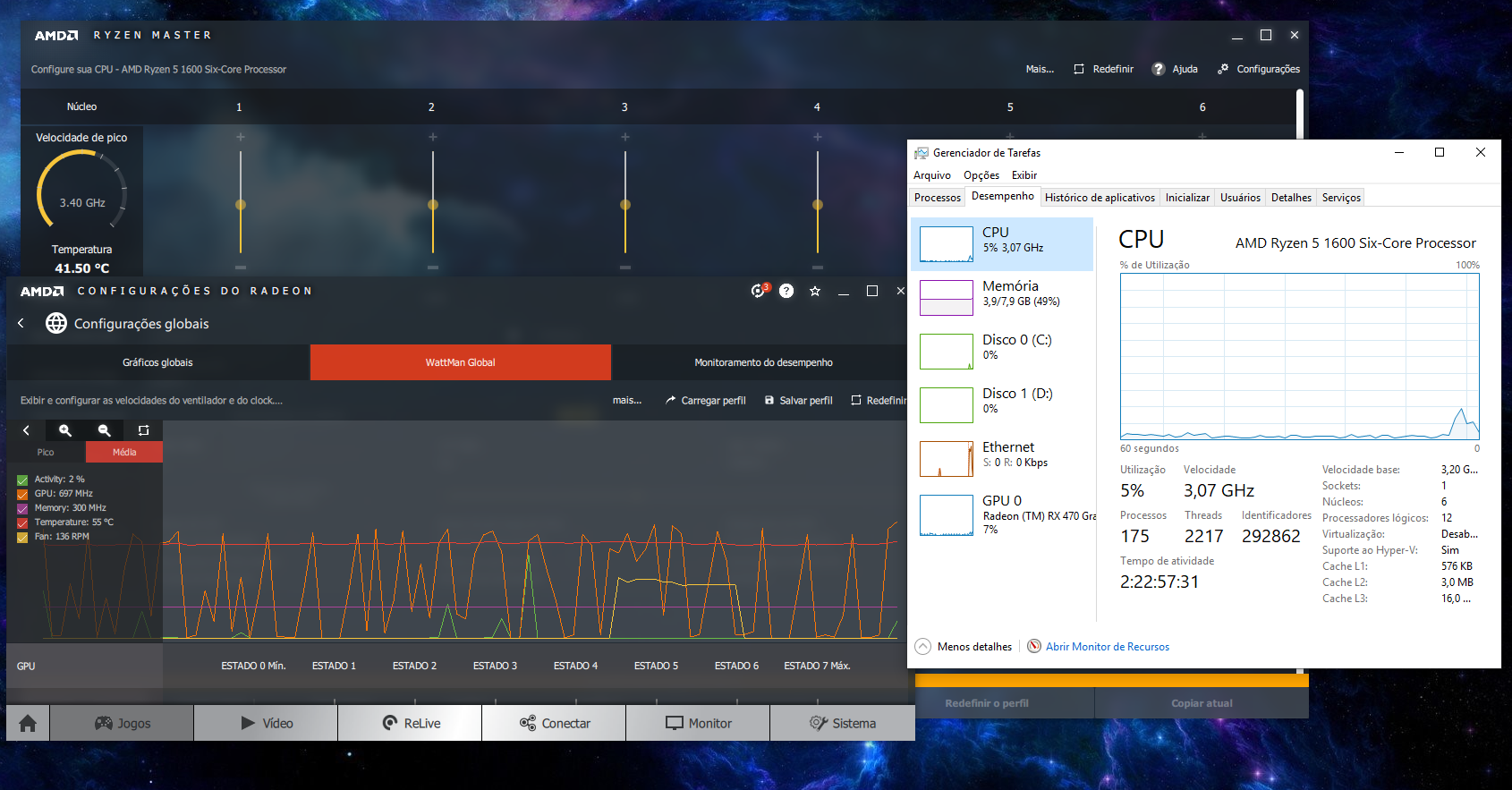This screenshot has width=1512, height=790.
Task: Switch to the Detalhes tab
Action: (x=1291, y=198)
